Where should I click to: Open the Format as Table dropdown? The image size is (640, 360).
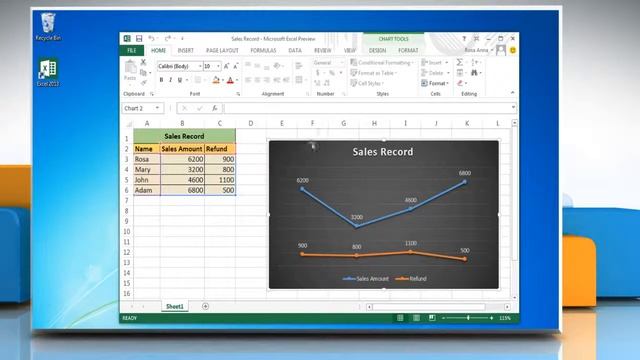[374, 73]
